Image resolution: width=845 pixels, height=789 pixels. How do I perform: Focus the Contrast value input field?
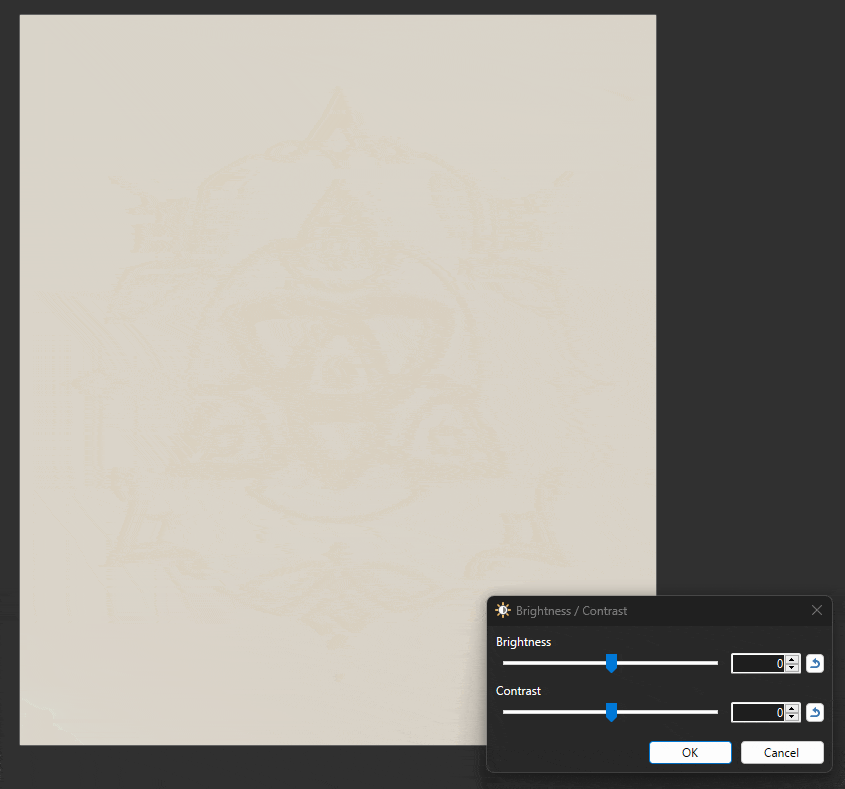coord(758,712)
